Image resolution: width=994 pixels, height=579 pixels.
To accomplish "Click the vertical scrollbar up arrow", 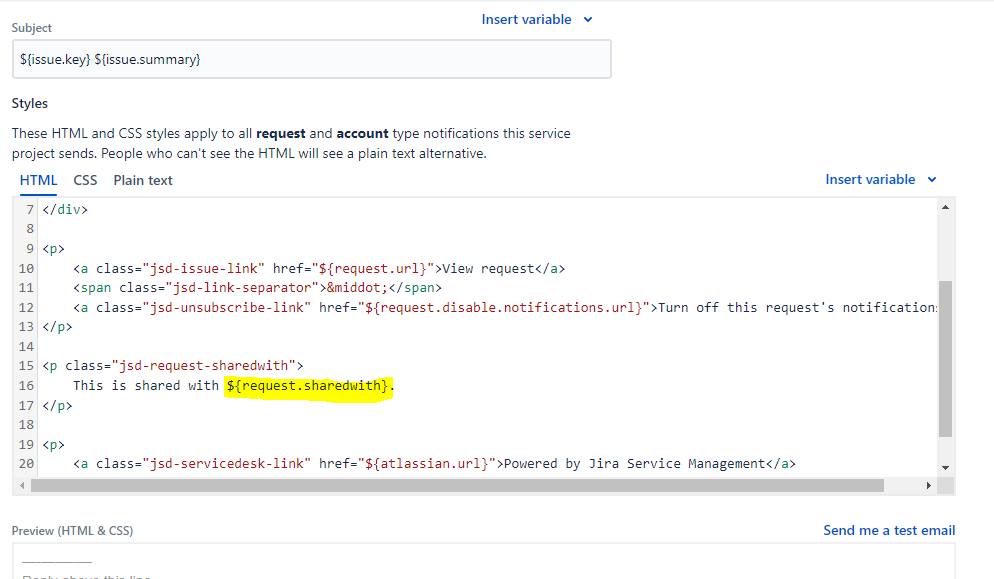I will pos(944,207).
